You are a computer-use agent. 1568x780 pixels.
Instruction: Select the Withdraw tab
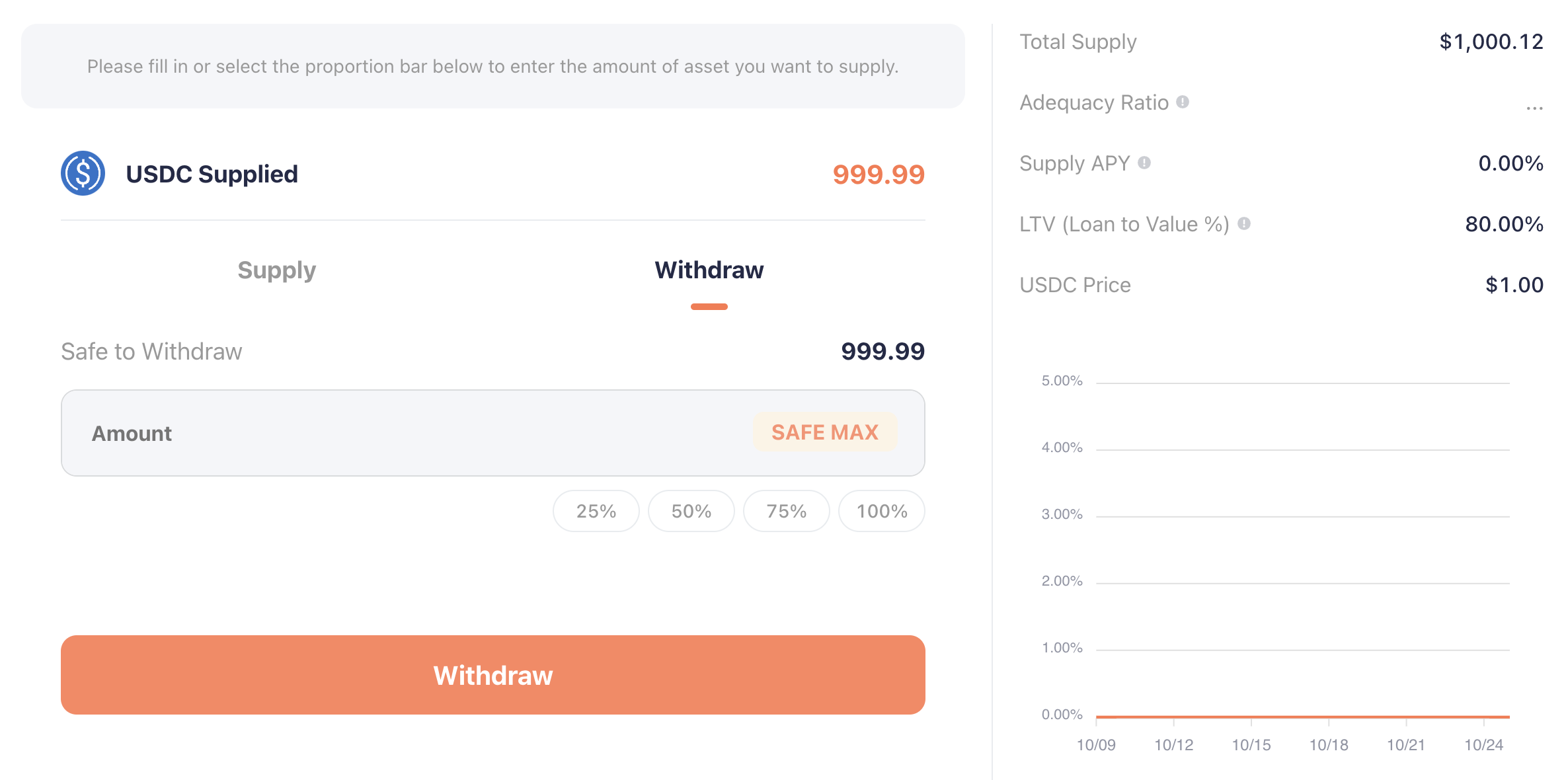[x=709, y=270]
